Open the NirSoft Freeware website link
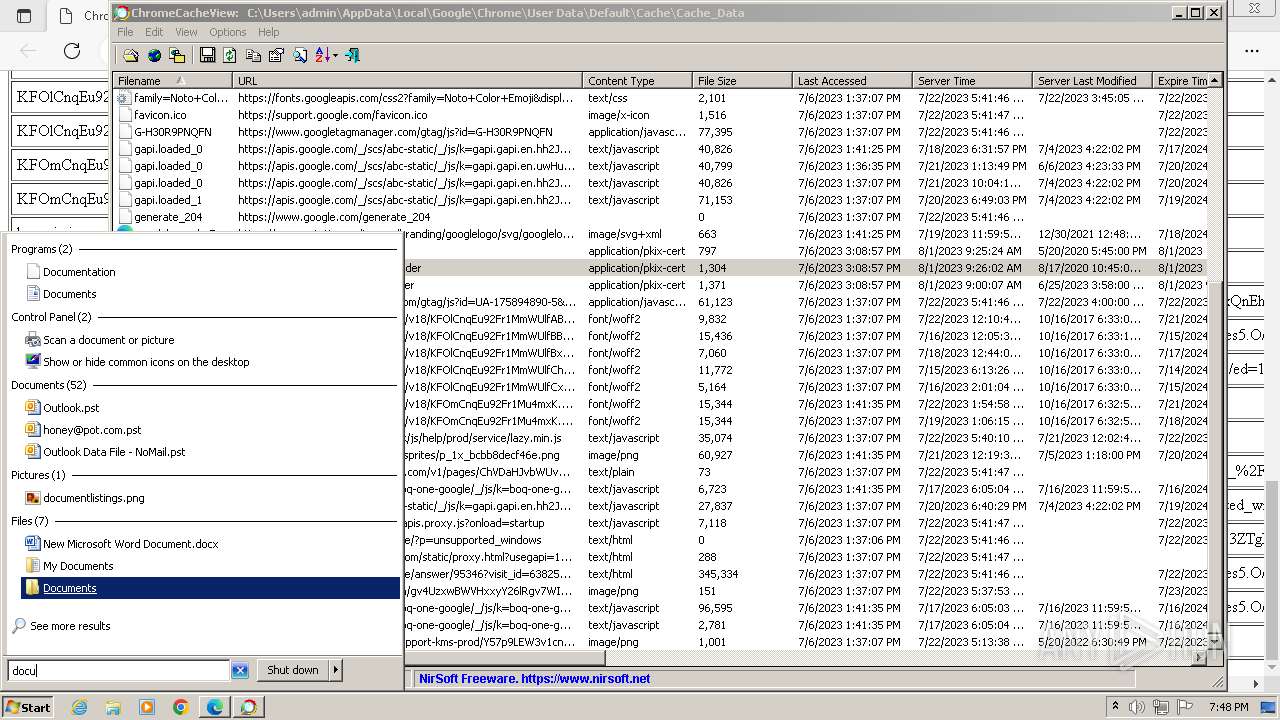 point(534,678)
